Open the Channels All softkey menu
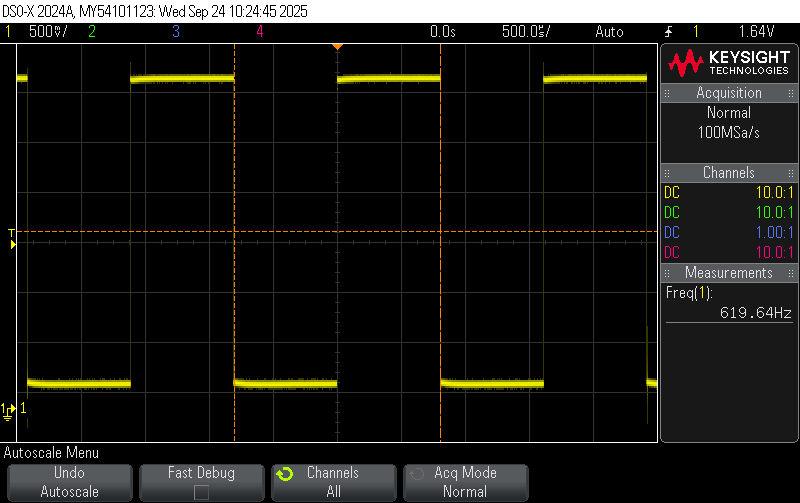 333,482
